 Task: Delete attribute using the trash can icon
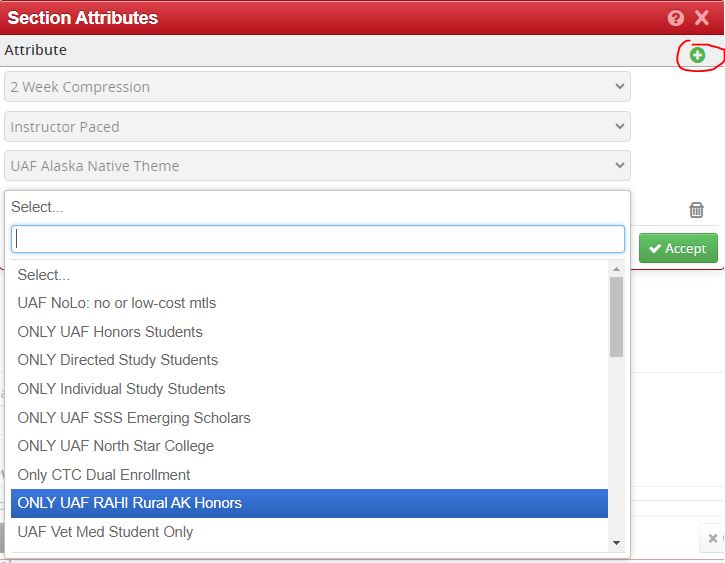697,210
